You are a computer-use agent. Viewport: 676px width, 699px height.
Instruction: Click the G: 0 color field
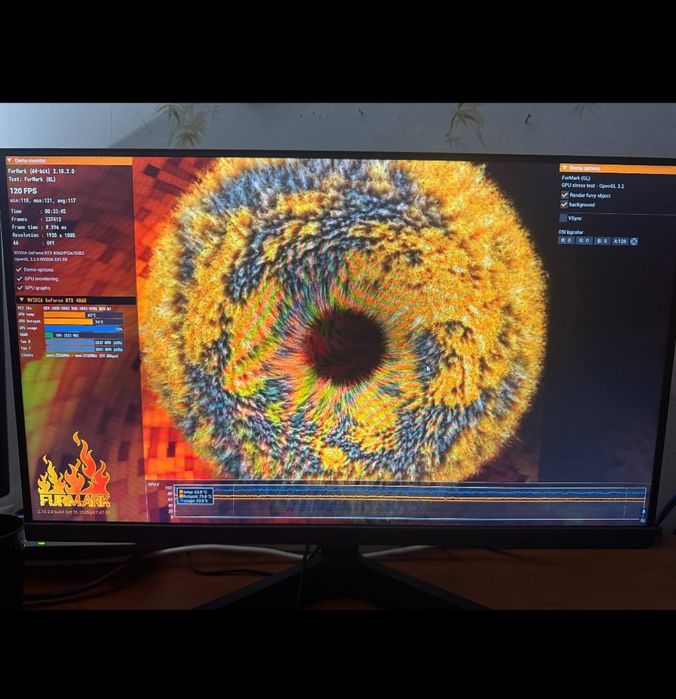(584, 241)
